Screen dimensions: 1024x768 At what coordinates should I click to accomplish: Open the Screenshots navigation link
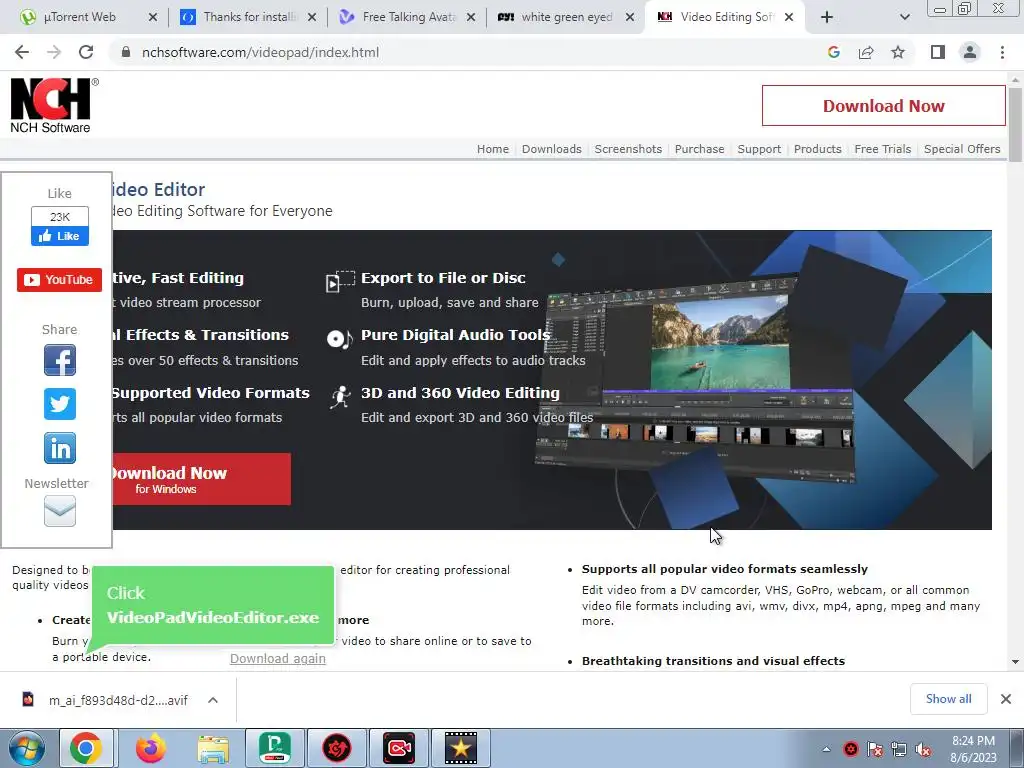(628, 149)
